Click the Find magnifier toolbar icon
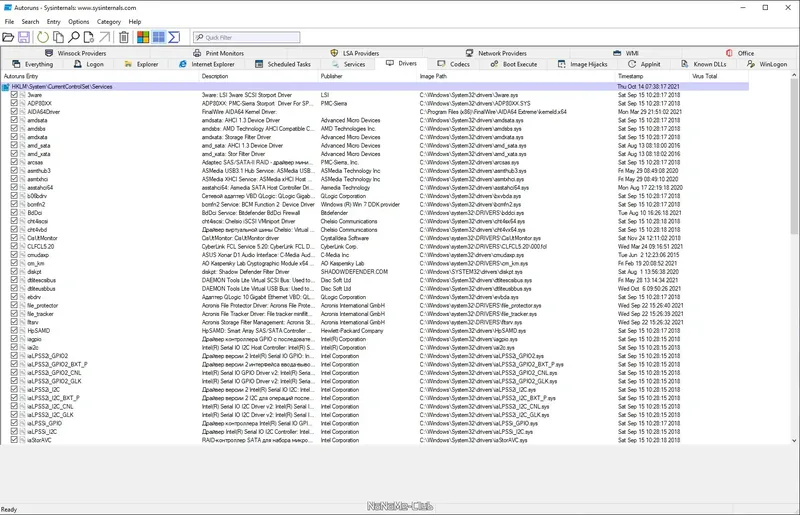The image size is (800, 515). [74, 37]
